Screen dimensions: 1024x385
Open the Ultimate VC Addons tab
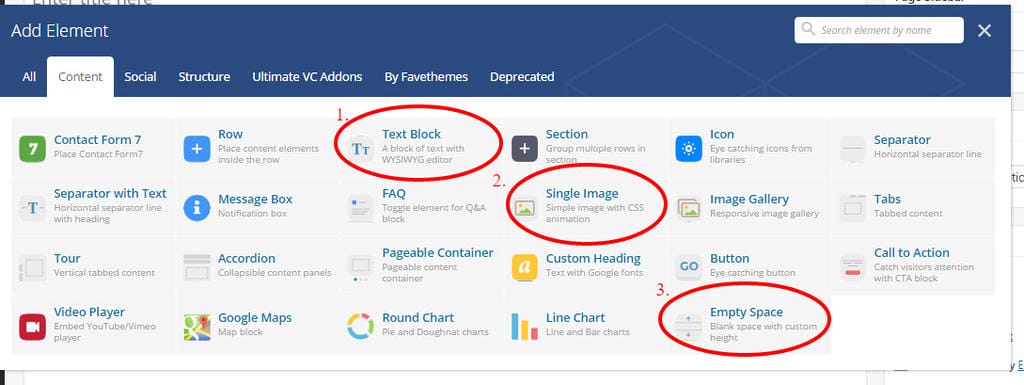(x=307, y=76)
